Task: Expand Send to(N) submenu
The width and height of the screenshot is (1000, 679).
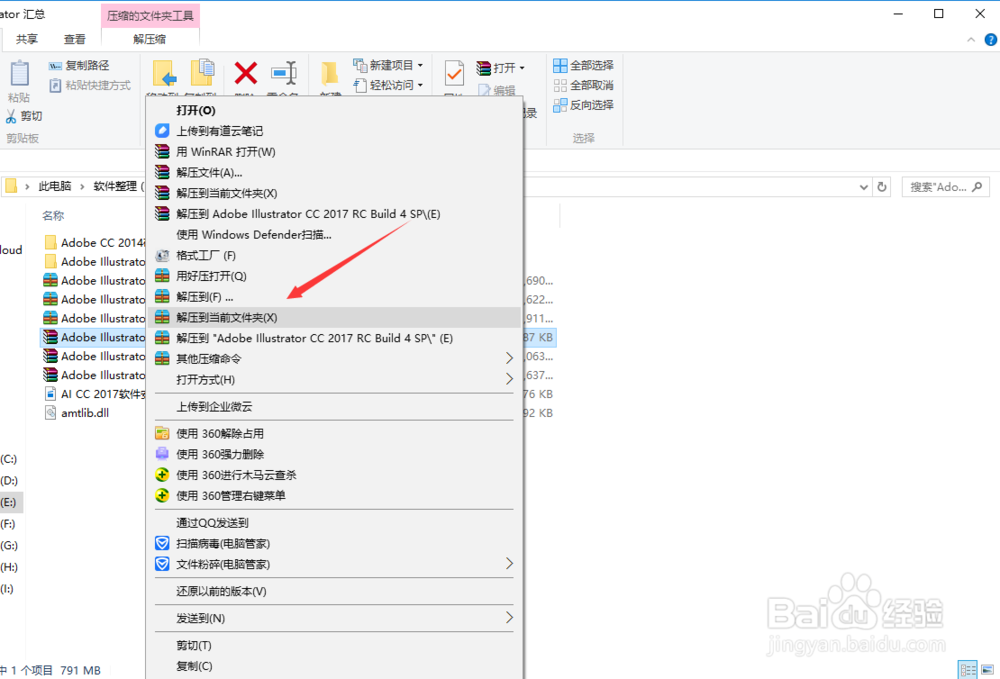Action: 334,618
